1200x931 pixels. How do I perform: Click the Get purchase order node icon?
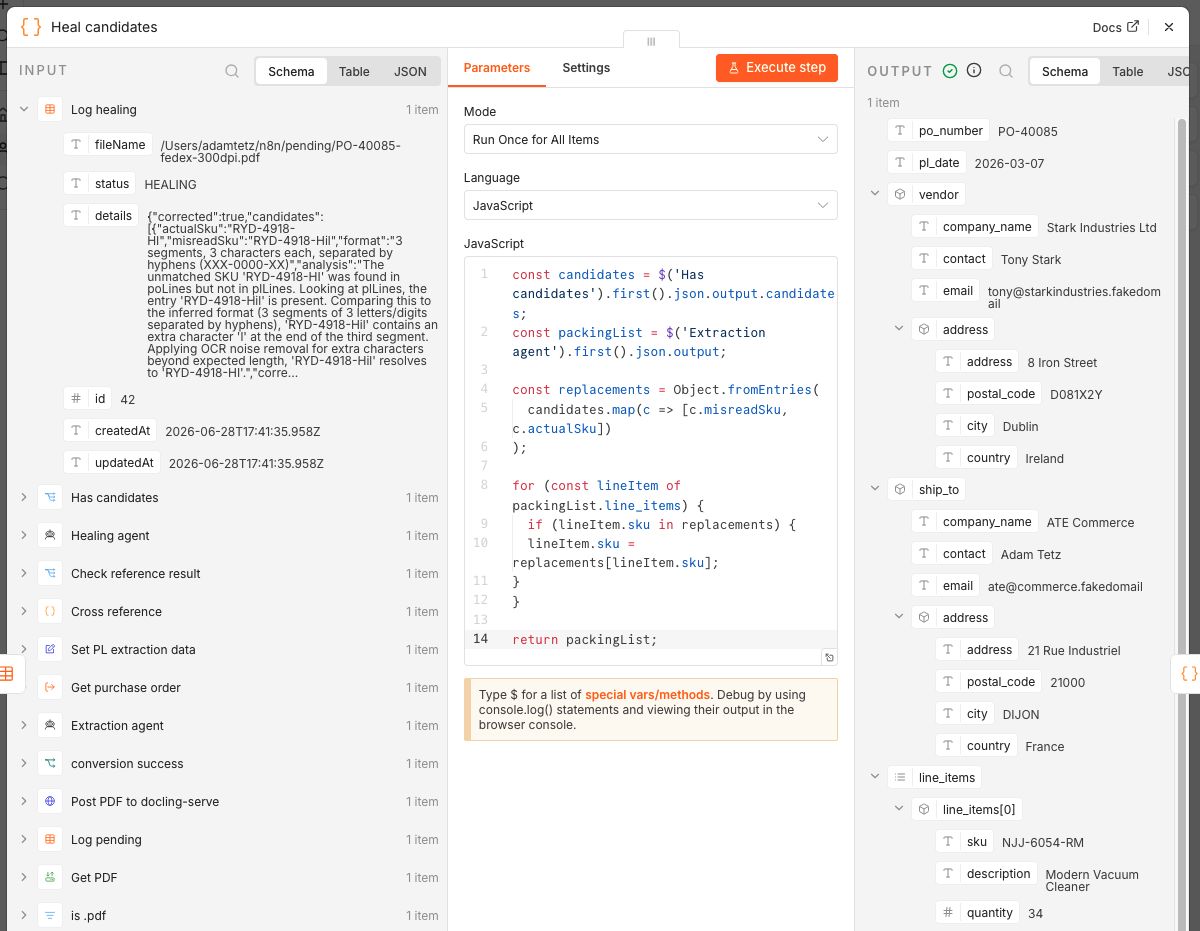(50, 688)
